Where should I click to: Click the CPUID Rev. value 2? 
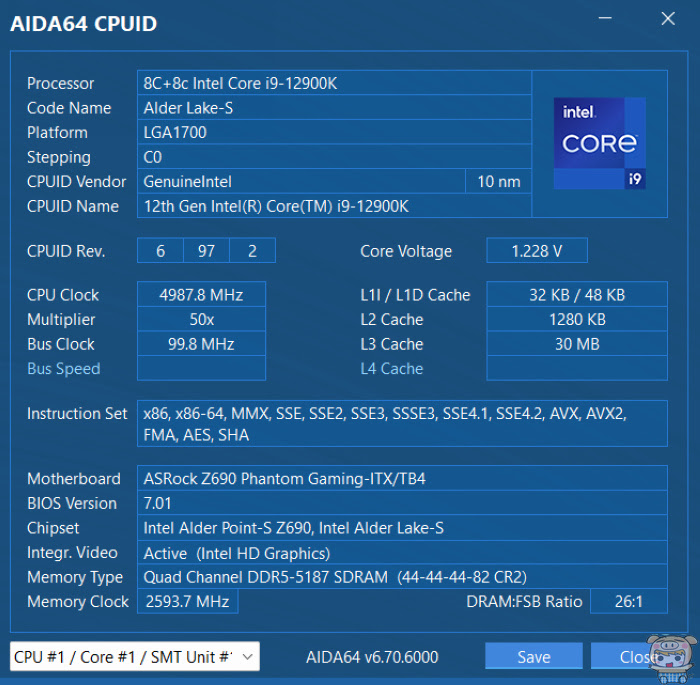point(252,251)
